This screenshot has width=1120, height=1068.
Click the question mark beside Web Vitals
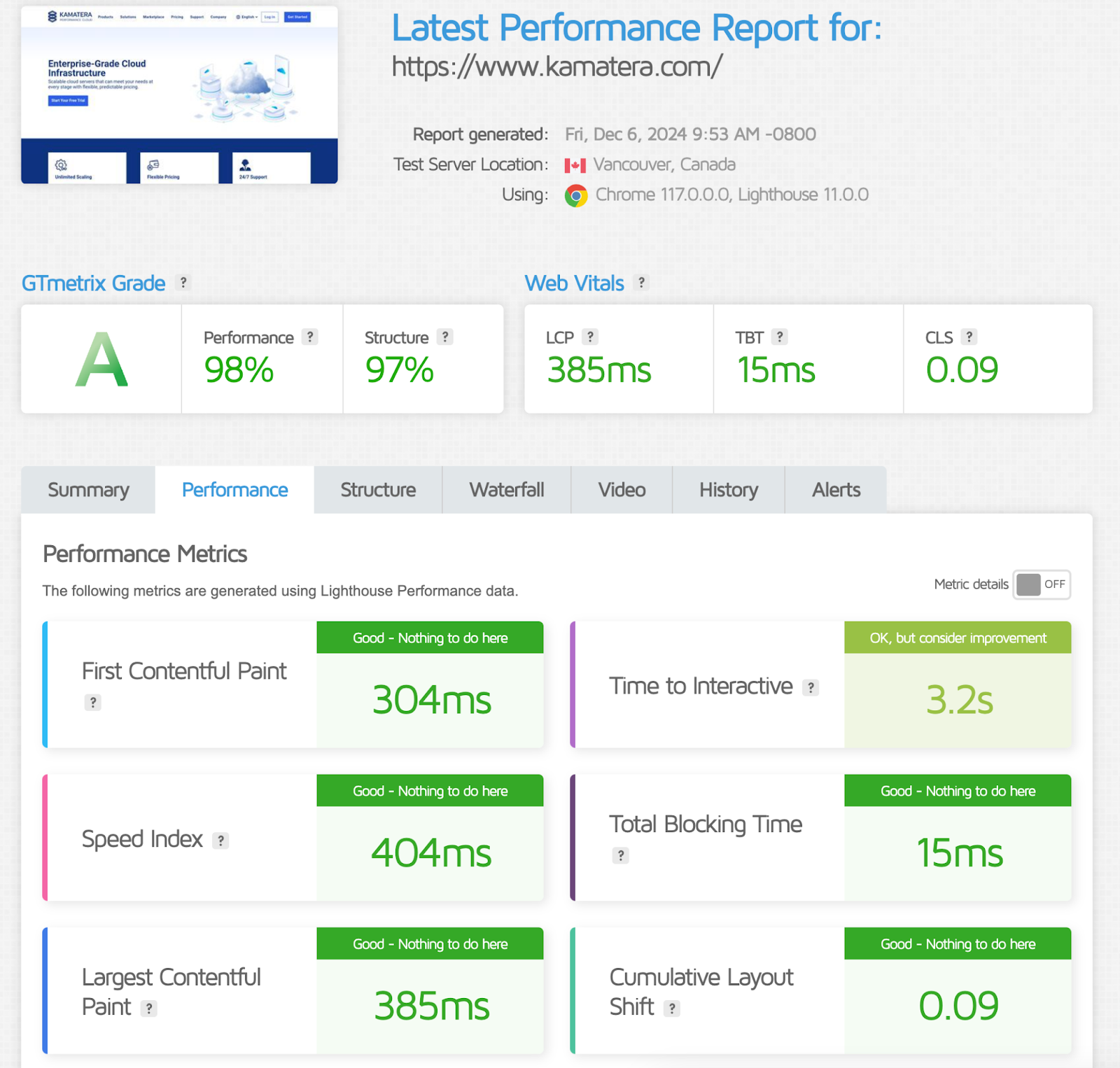[x=641, y=283]
